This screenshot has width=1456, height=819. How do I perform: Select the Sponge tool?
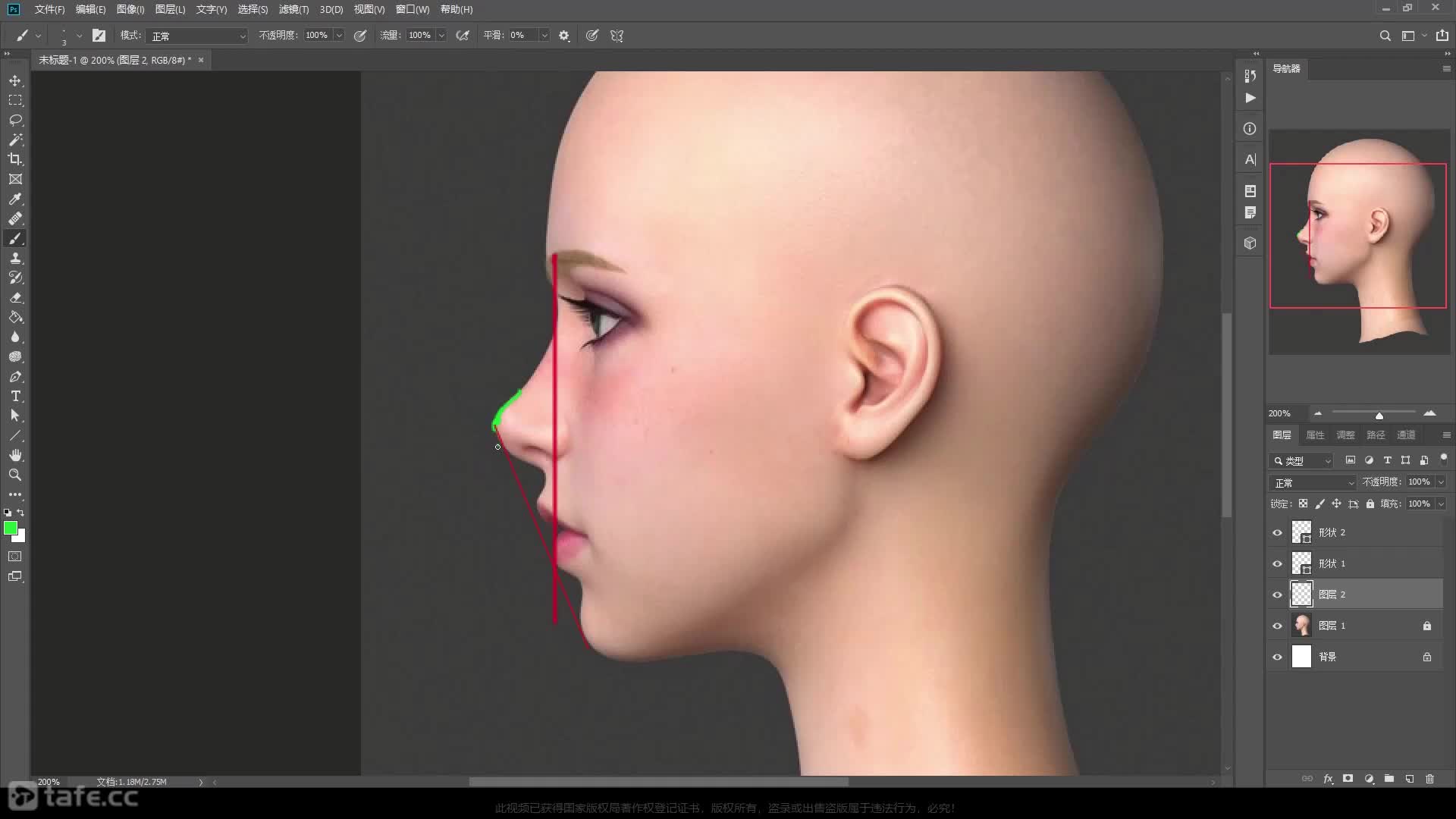click(15, 356)
